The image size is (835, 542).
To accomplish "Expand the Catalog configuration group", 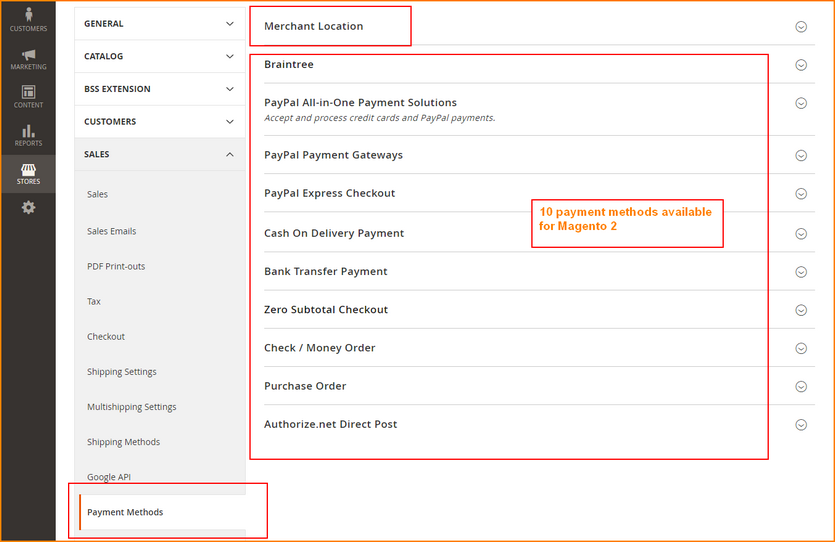I will [x=159, y=57].
